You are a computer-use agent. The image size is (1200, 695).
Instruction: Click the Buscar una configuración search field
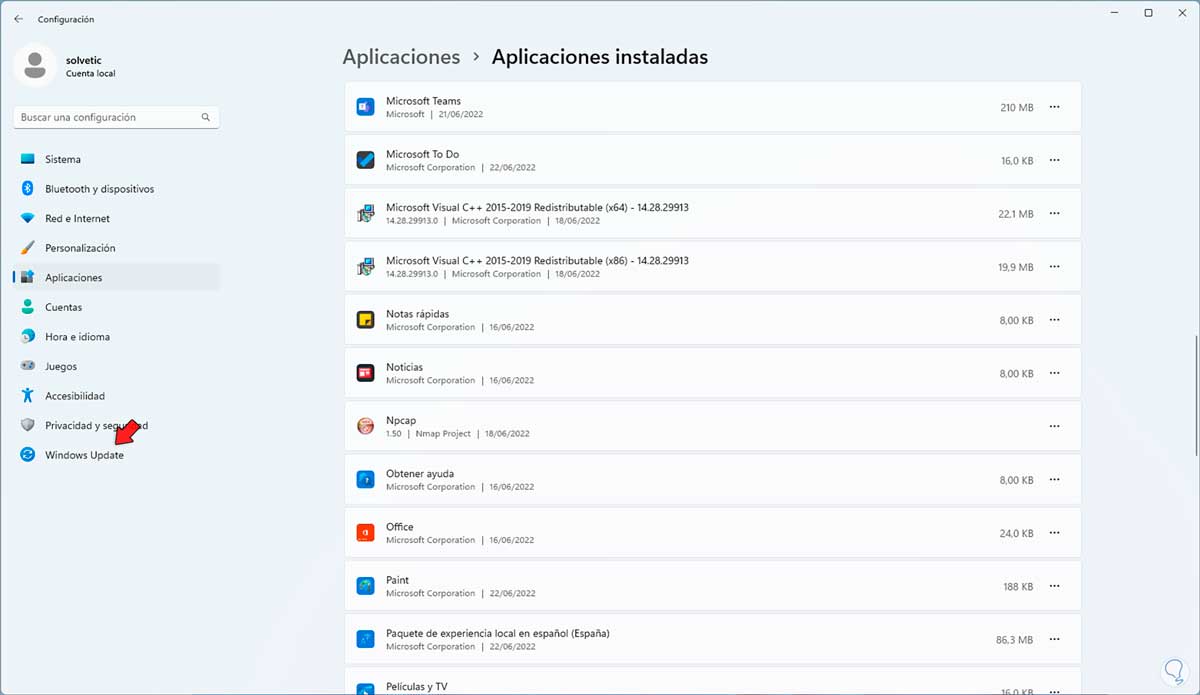click(x=108, y=117)
